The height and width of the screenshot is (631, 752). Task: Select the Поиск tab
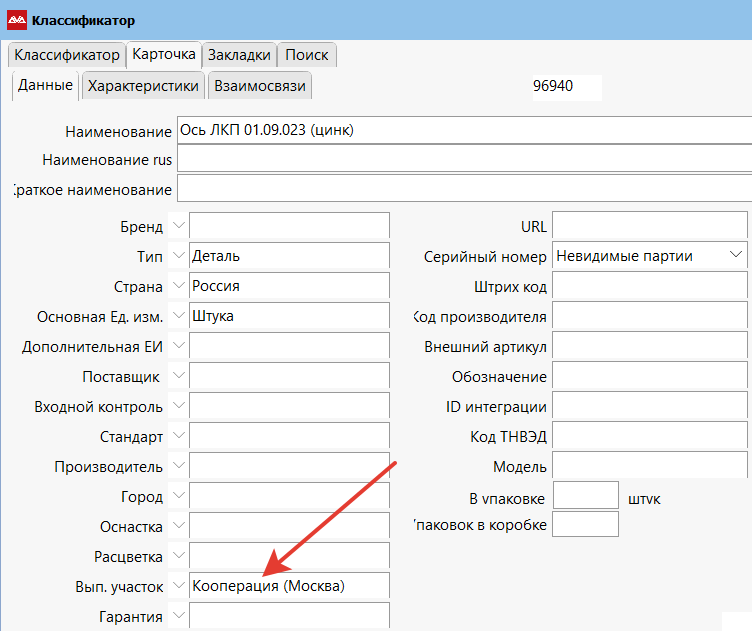[306, 55]
